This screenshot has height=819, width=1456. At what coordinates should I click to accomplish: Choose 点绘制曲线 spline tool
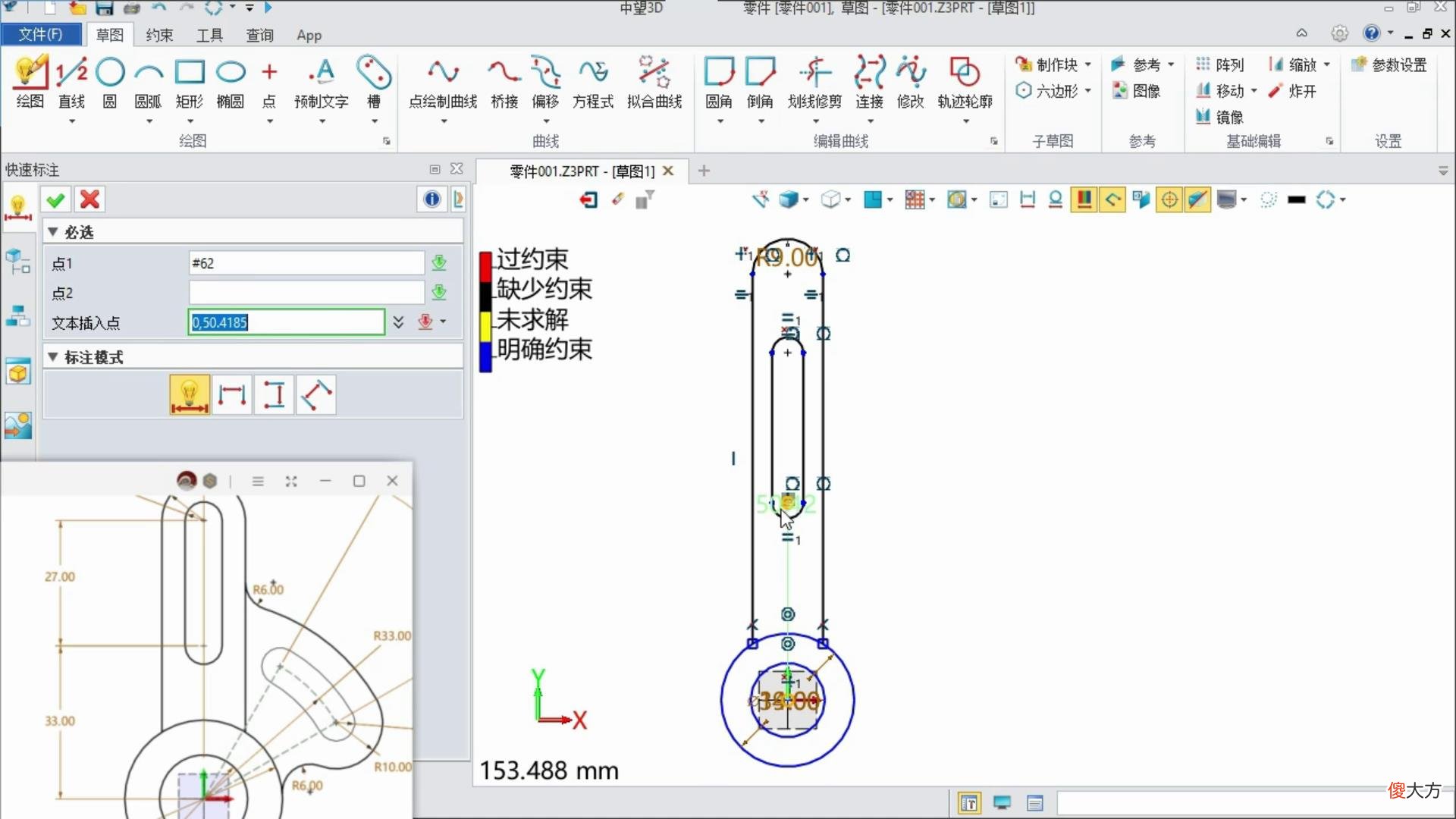[443, 82]
